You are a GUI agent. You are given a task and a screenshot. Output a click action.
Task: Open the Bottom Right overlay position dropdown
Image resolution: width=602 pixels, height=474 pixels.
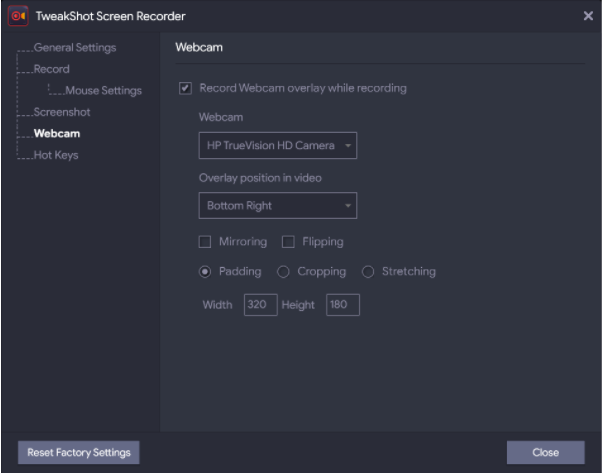278,206
